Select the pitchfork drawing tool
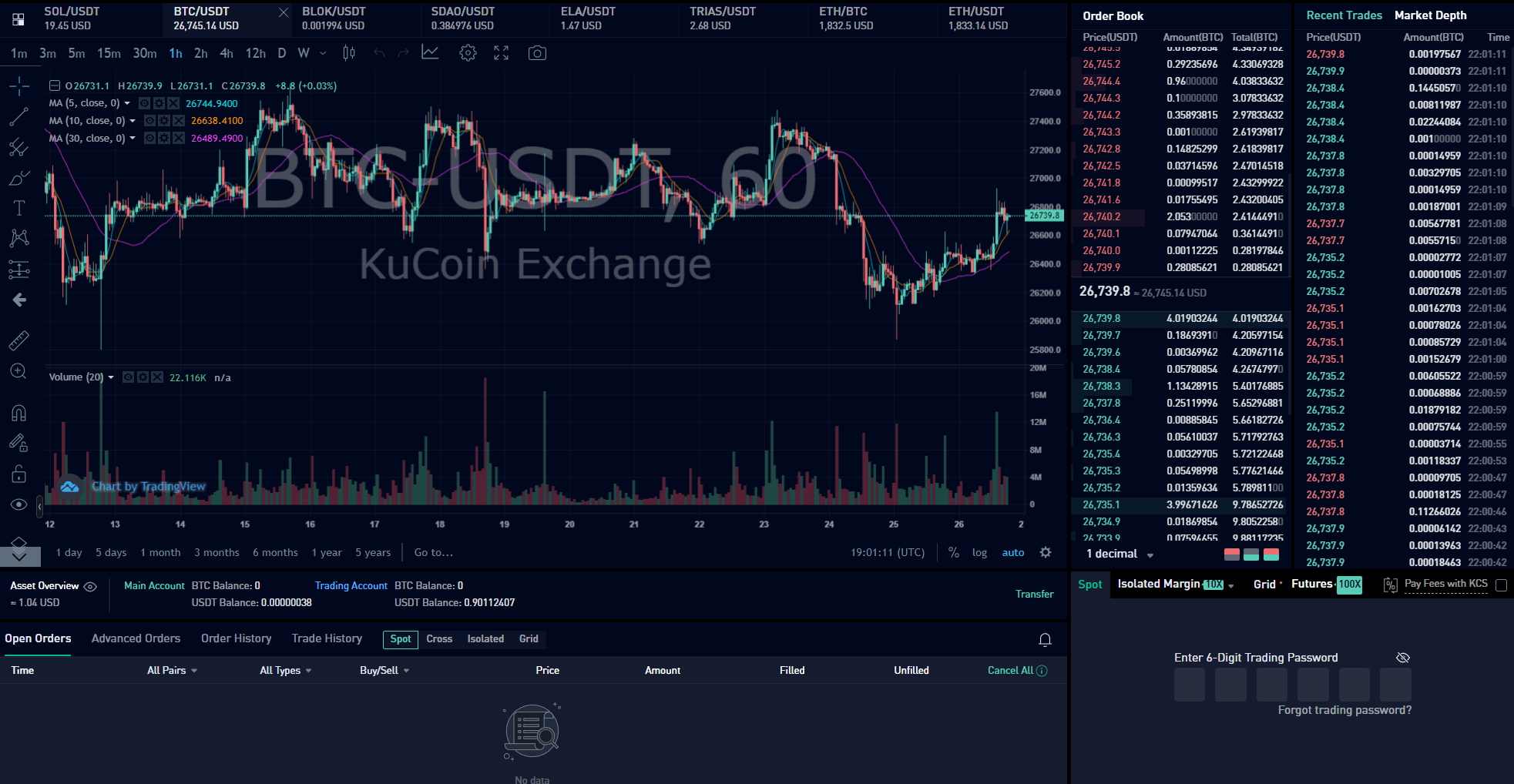1514x784 pixels. tap(19, 147)
